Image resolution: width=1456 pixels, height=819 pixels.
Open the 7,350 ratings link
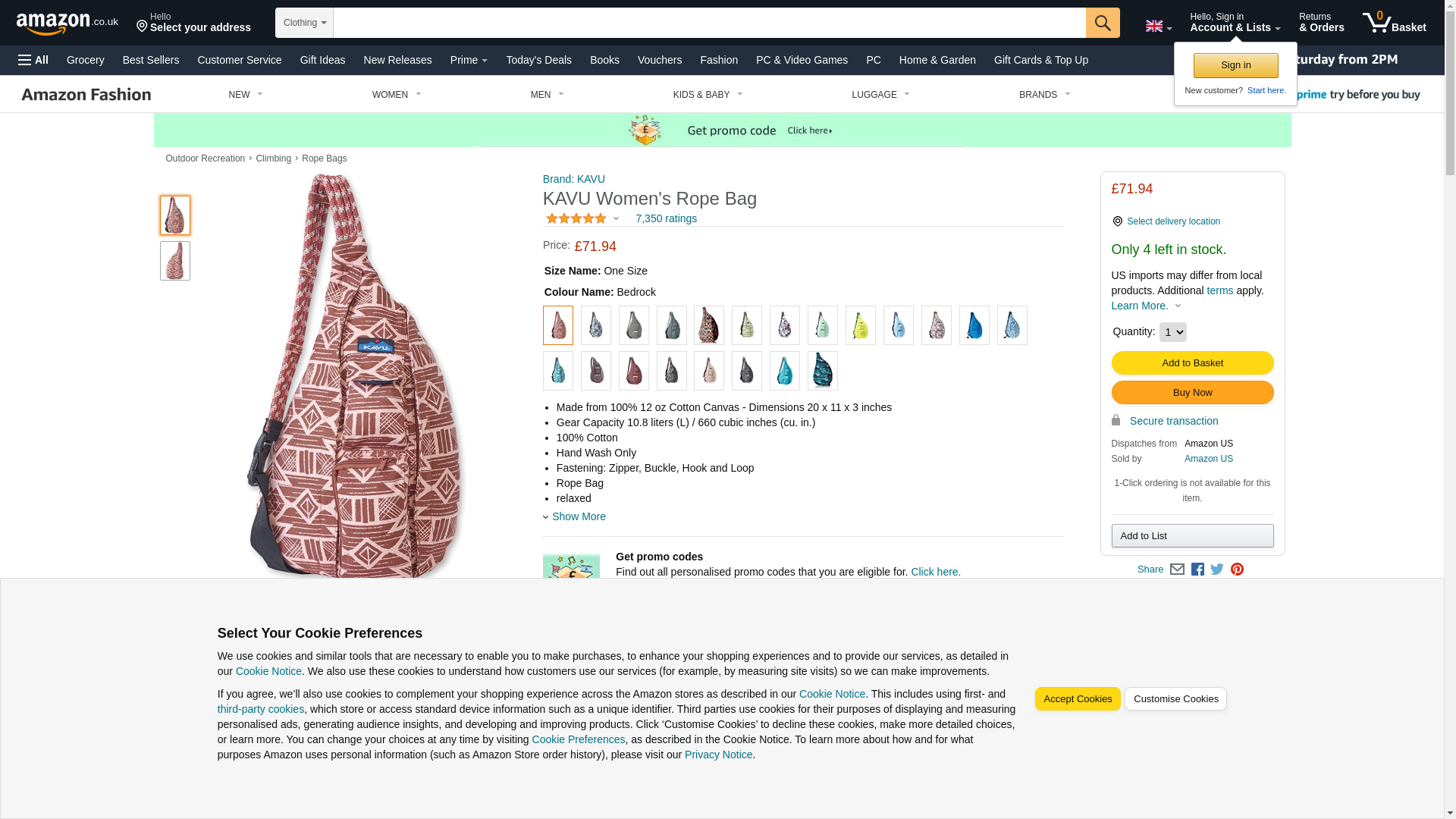[666, 218]
